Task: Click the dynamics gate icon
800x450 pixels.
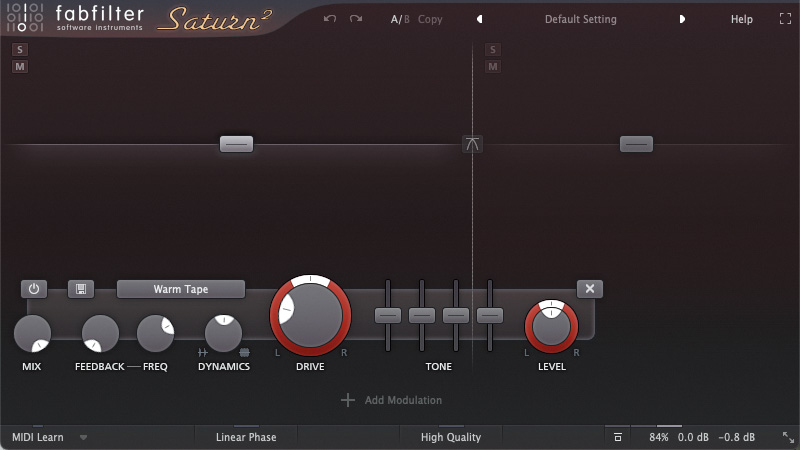Action: click(x=203, y=352)
